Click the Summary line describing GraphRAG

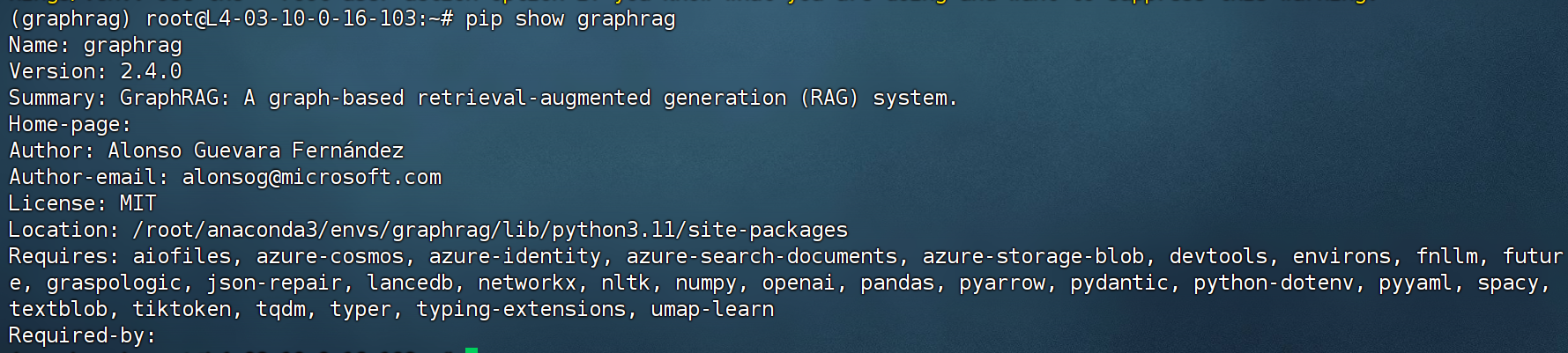pos(482,98)
